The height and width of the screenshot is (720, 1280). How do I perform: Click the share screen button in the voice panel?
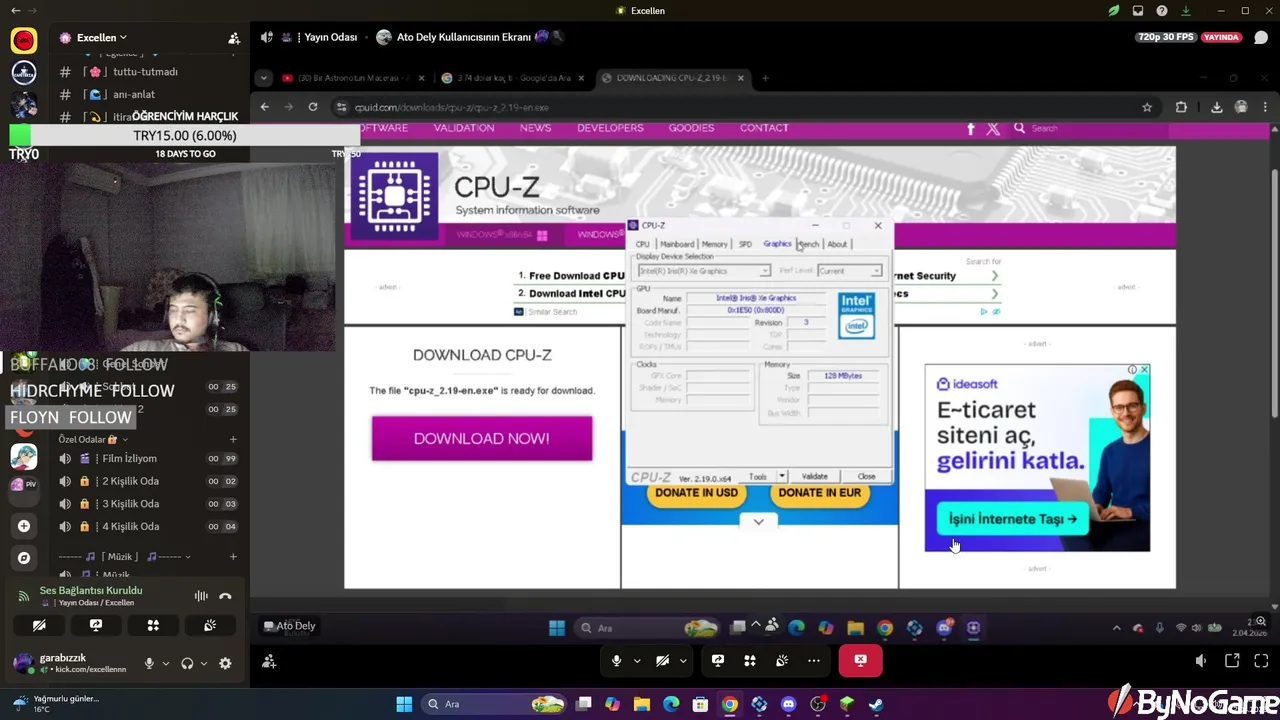[x=96, y=625]
